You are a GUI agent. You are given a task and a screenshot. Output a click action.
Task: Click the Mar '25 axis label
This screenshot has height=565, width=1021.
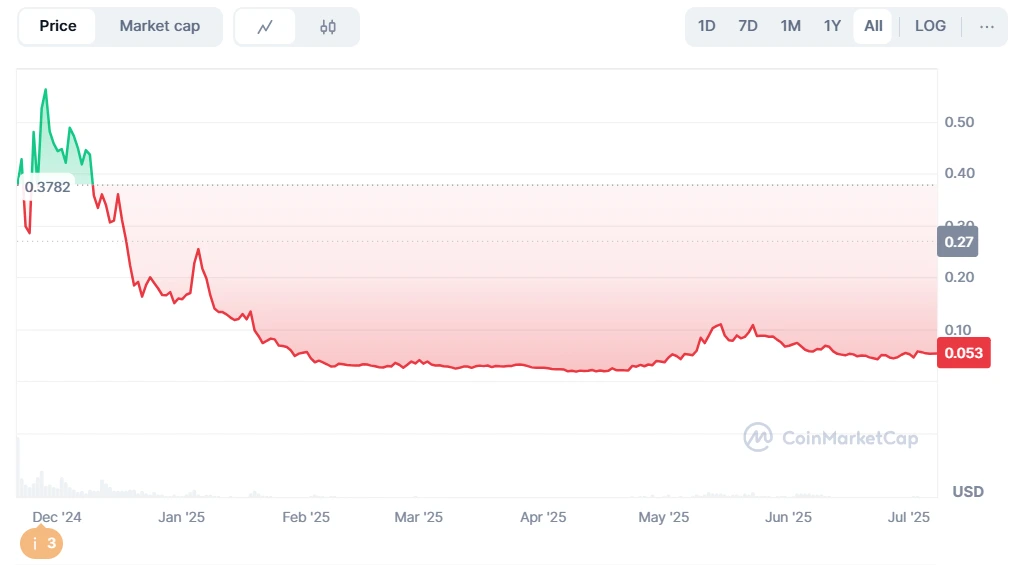pos(418,517)
